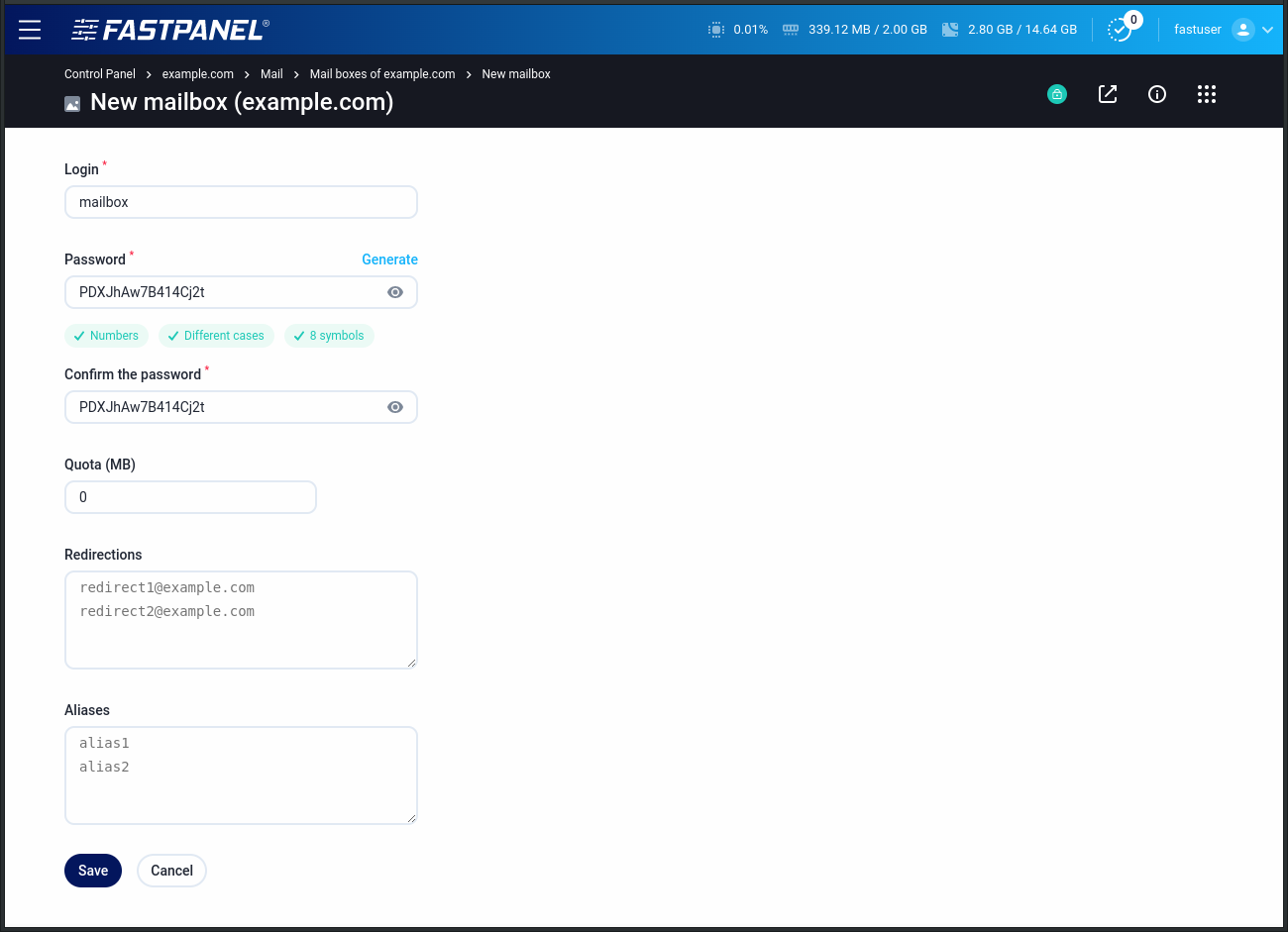This screenshot has width=1288, height=932.
Task: Expand the fastuser account dropdown arrow
Action: [1267, 30]
